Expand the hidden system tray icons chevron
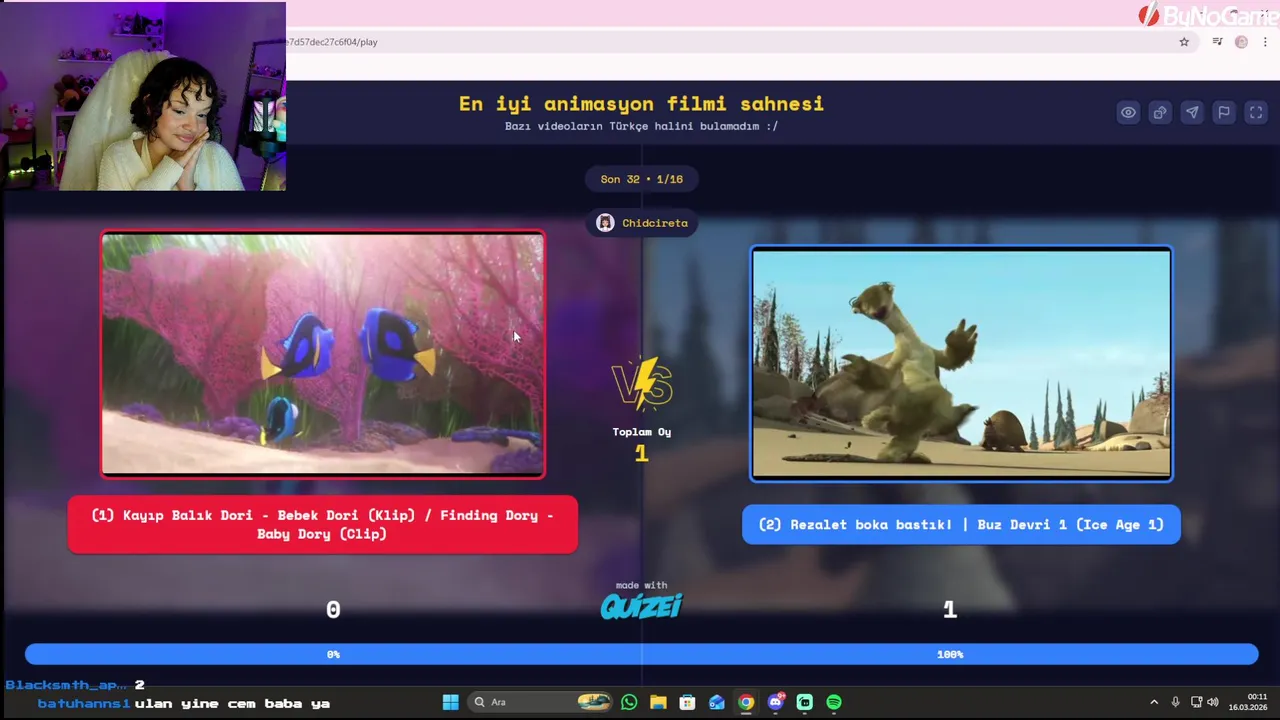The height and width of the screenshot is (720, 1280). point(1154,702)
